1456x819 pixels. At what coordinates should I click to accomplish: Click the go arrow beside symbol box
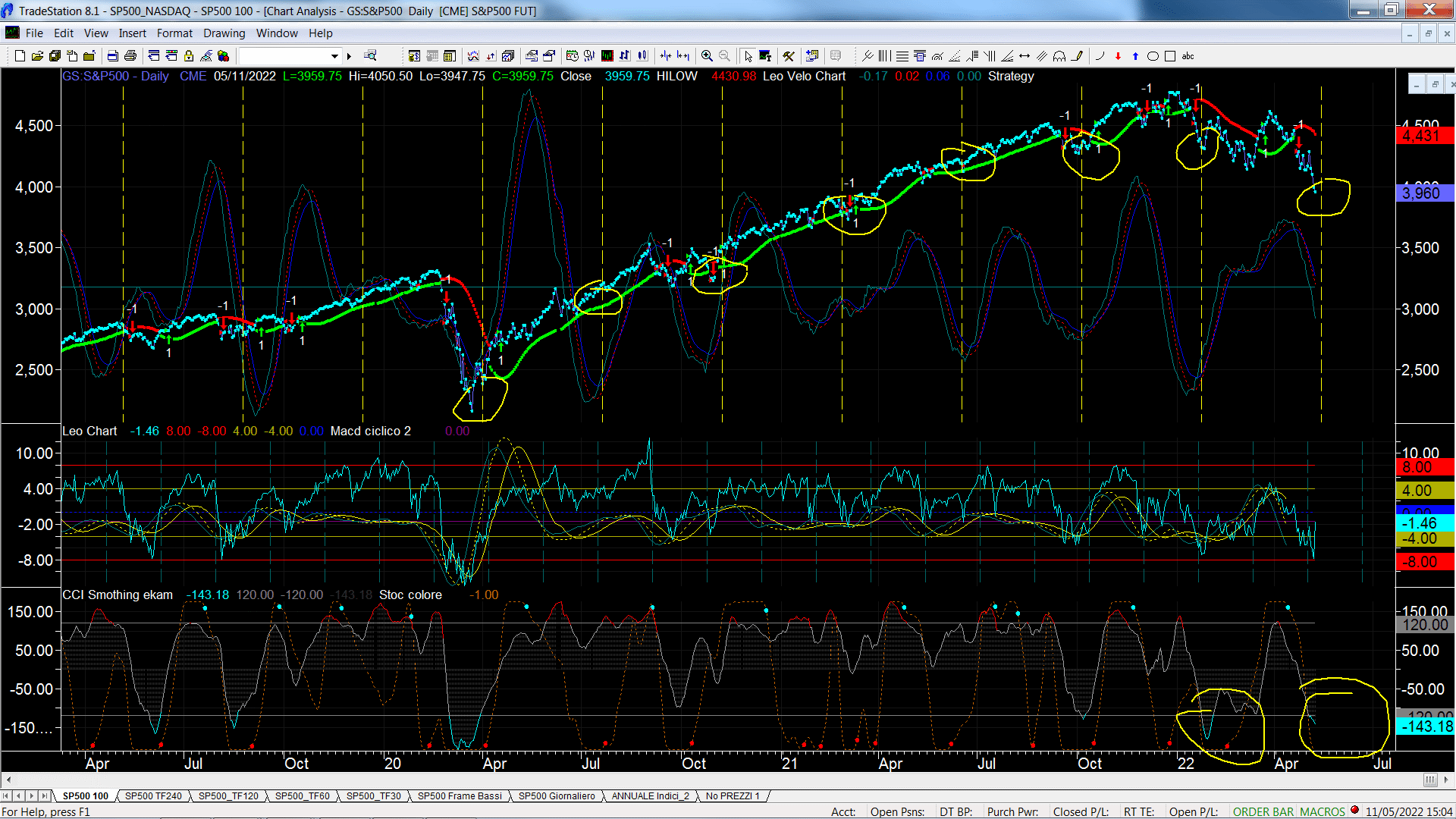click(350, 56)
